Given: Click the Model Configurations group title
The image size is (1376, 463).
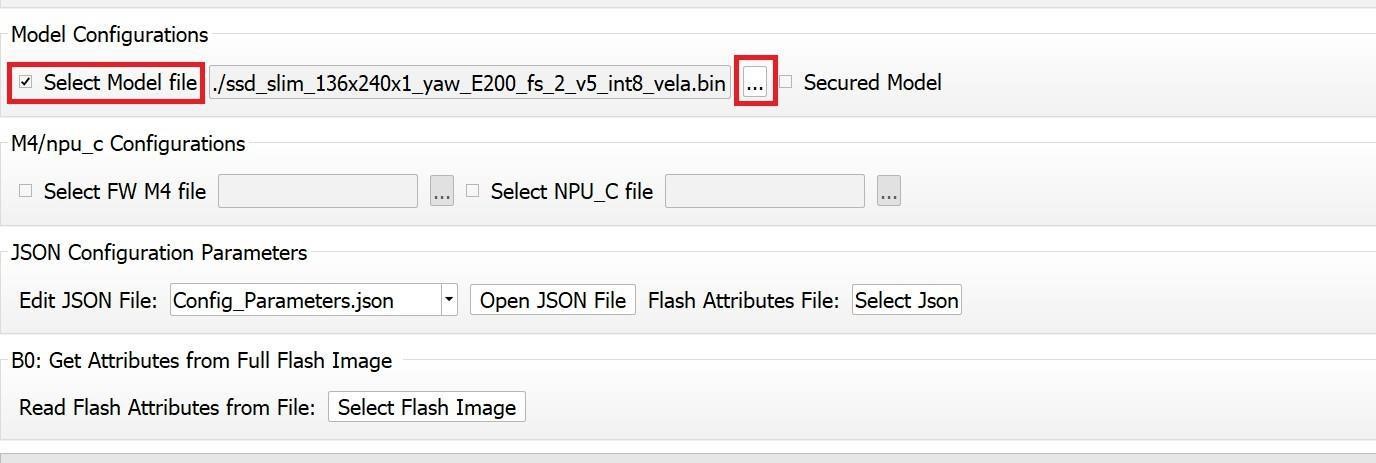Looking at the screenshot, I should tap(109, 34).
